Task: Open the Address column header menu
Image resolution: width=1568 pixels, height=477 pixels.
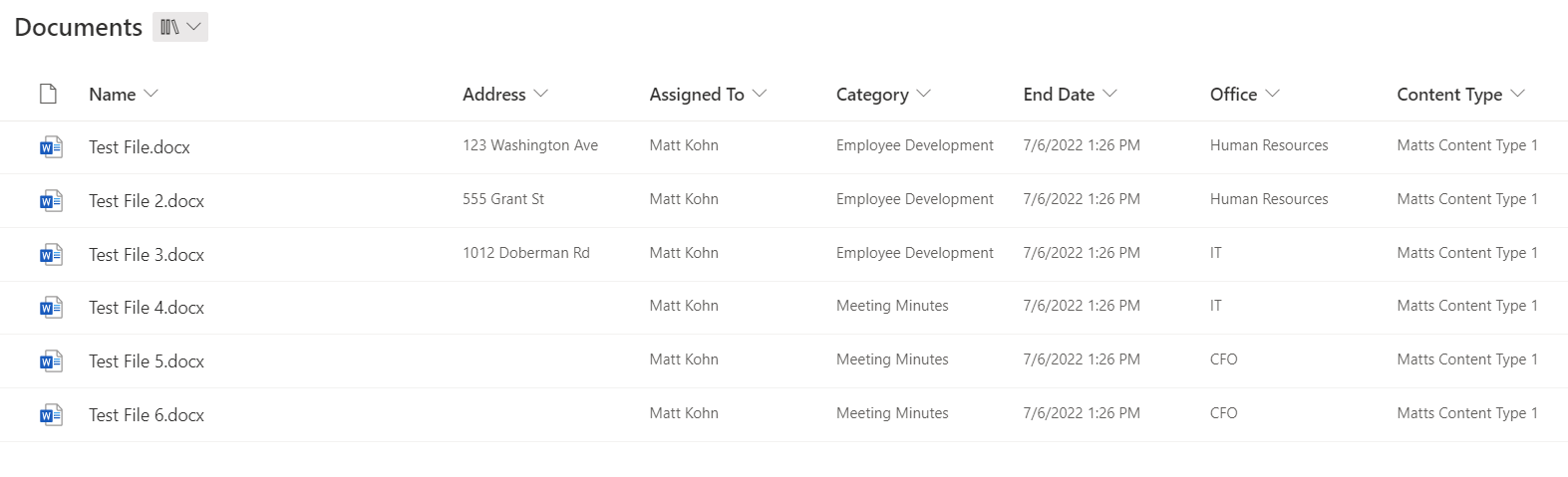Action: [x=505, y=94]
